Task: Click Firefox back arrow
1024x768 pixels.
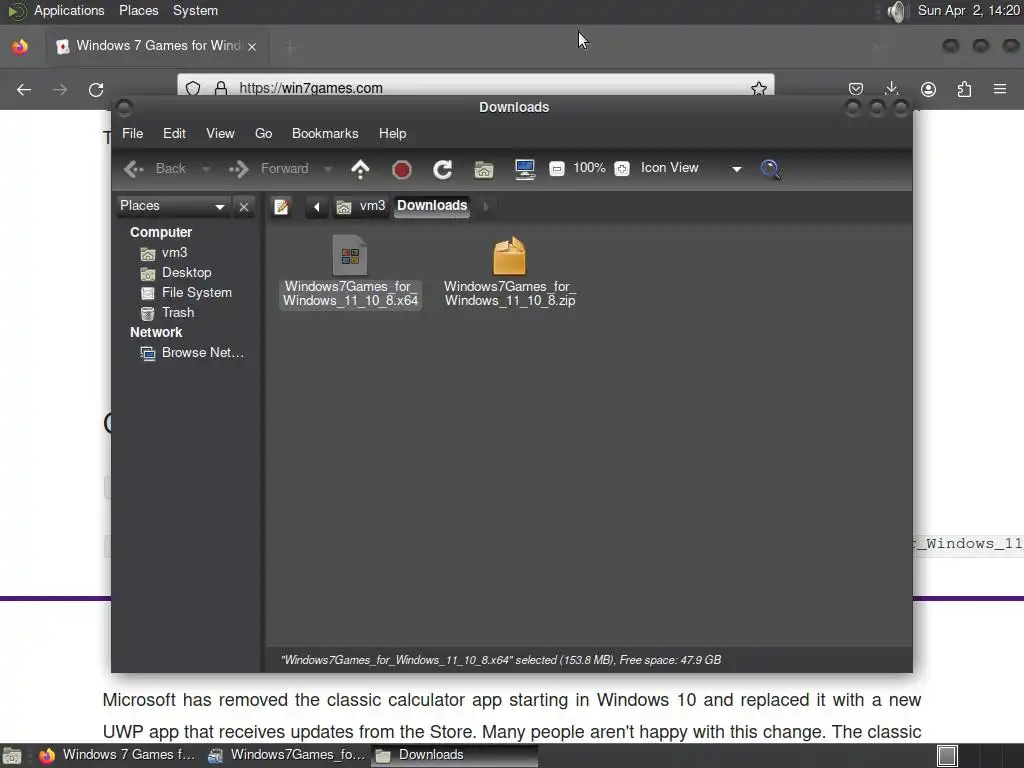Action: tap(24, 89)
